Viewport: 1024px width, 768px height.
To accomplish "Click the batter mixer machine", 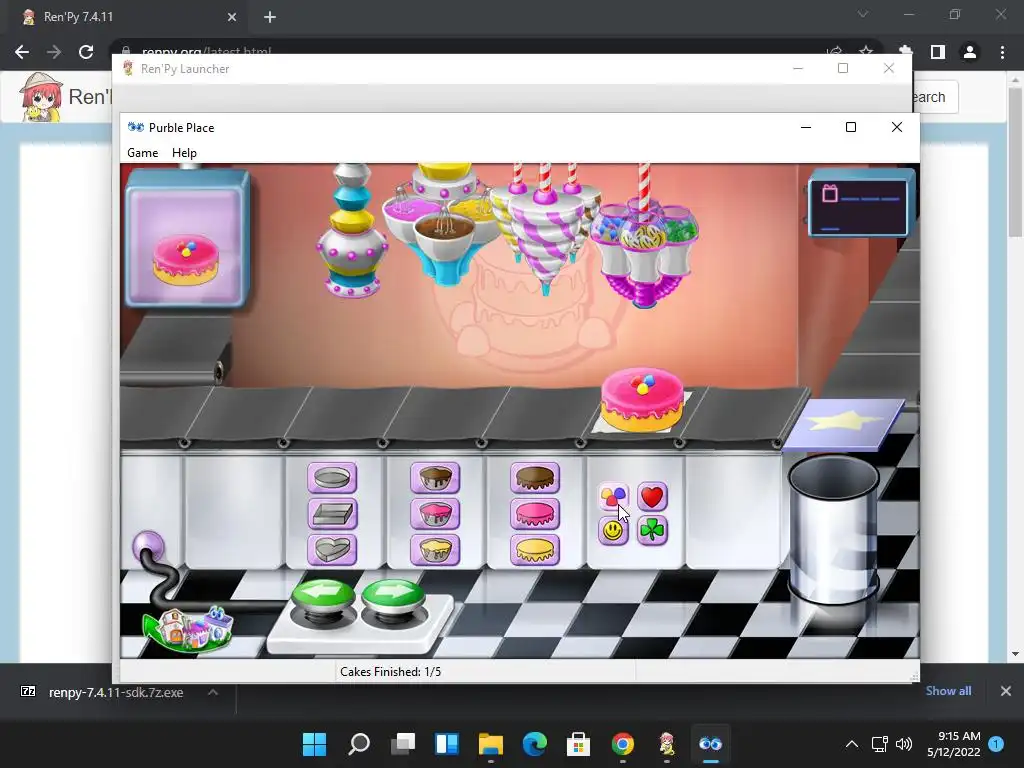I will (x=445, y=224).
